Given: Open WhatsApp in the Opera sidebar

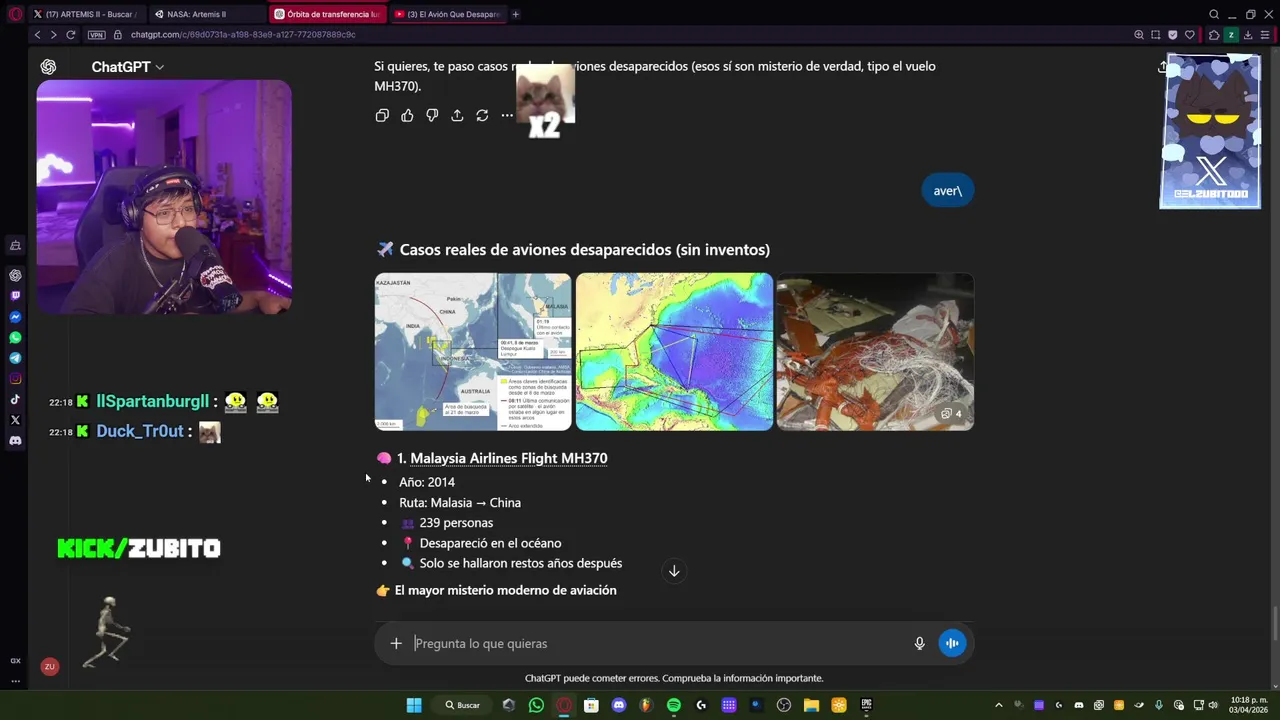Looking at the screenshot, I should [x=15, y=338].
